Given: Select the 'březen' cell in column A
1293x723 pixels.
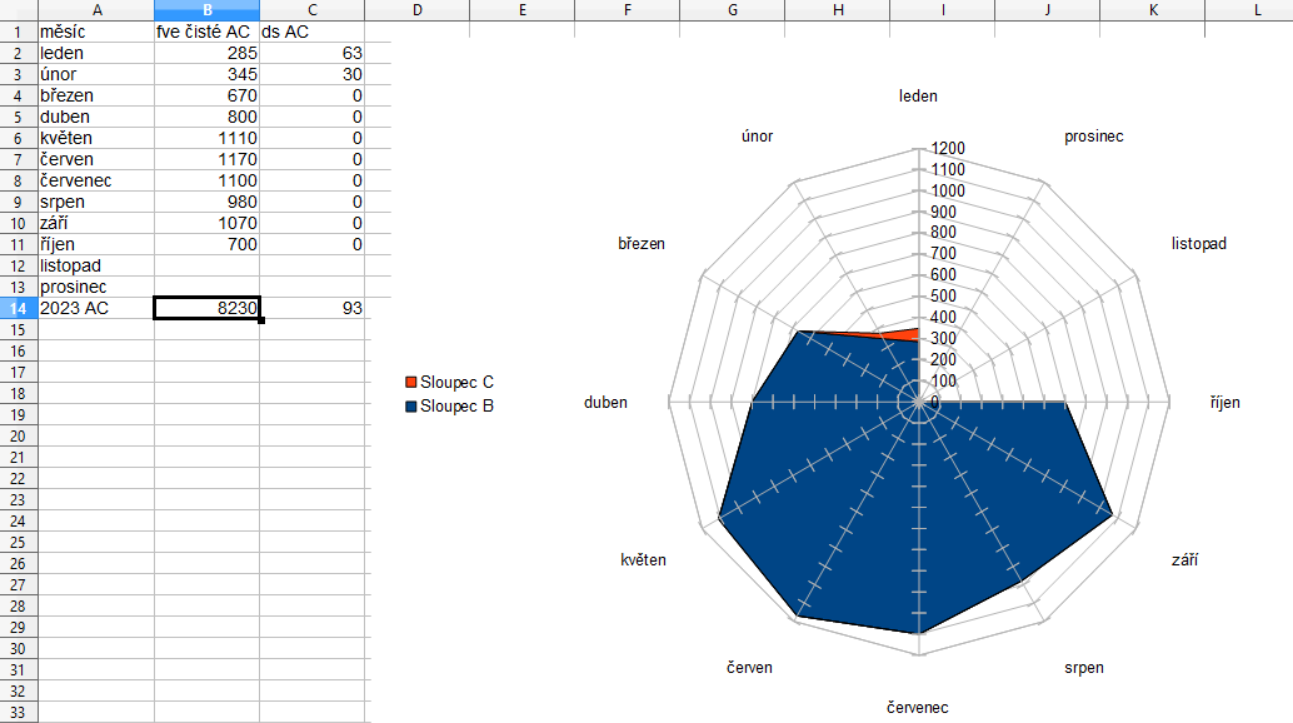Looking at the screenshot, I should coord(96,96).
